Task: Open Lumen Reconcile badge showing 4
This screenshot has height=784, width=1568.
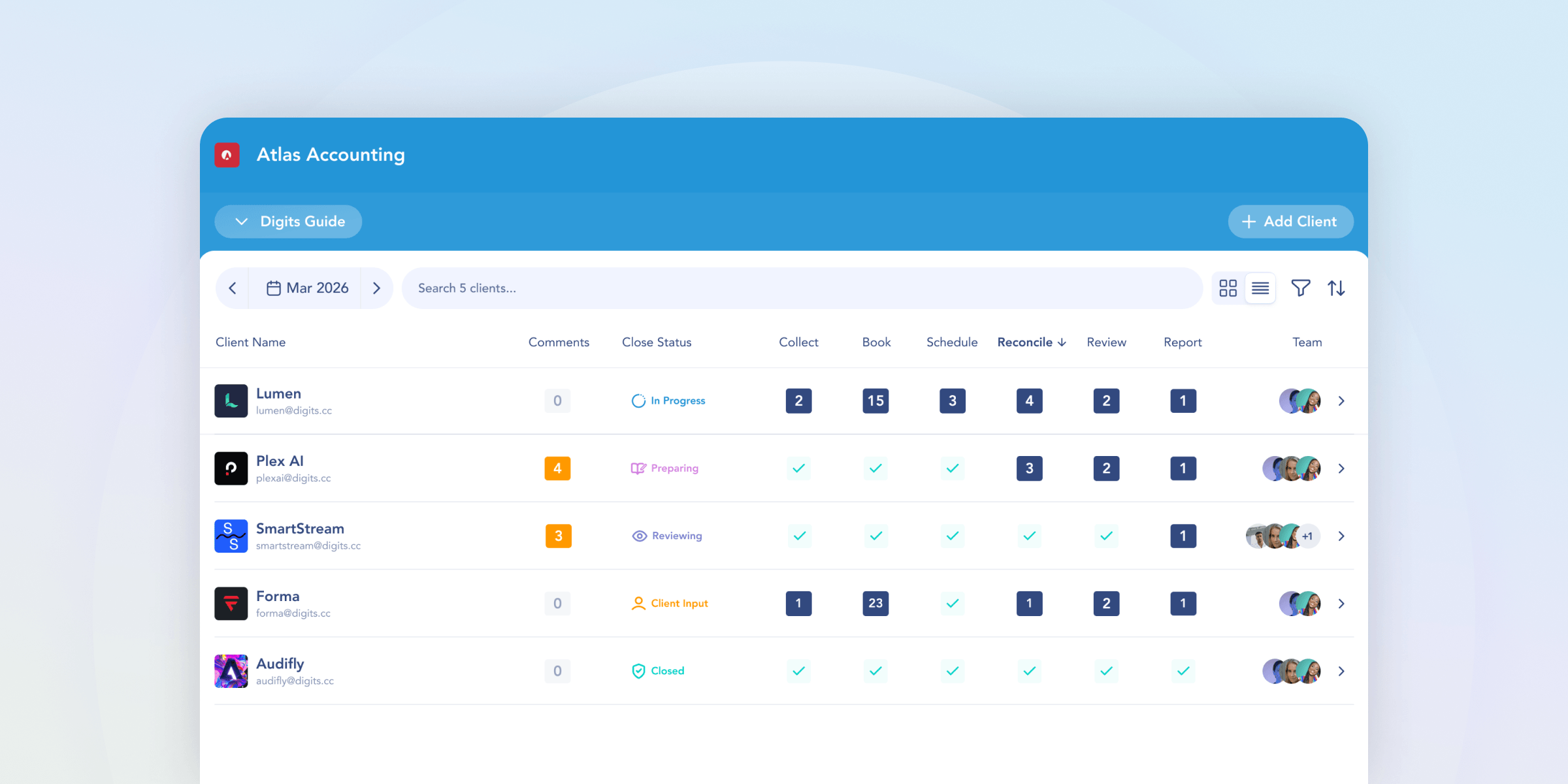Action: pos(1030,400)
